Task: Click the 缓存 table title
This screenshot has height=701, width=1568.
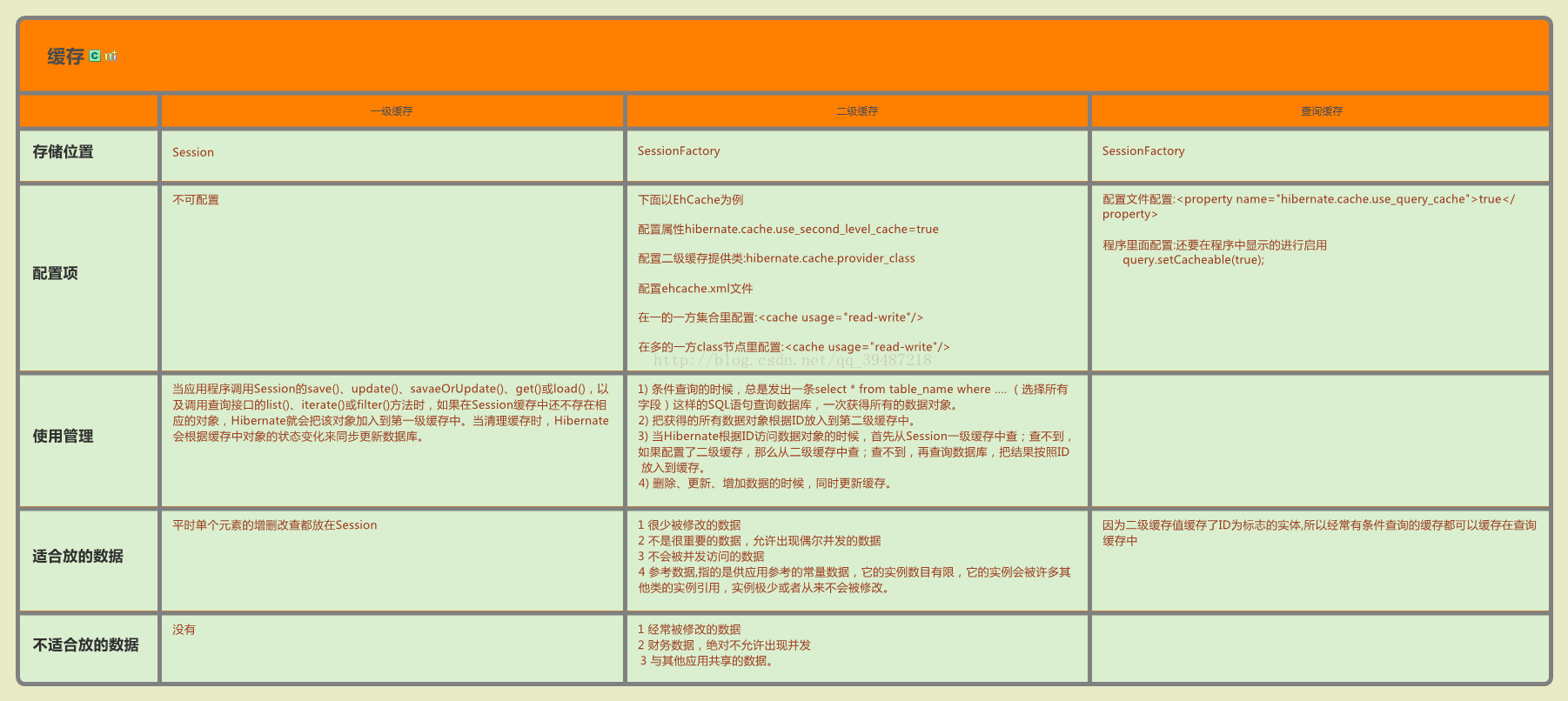Action: point(65,57)
